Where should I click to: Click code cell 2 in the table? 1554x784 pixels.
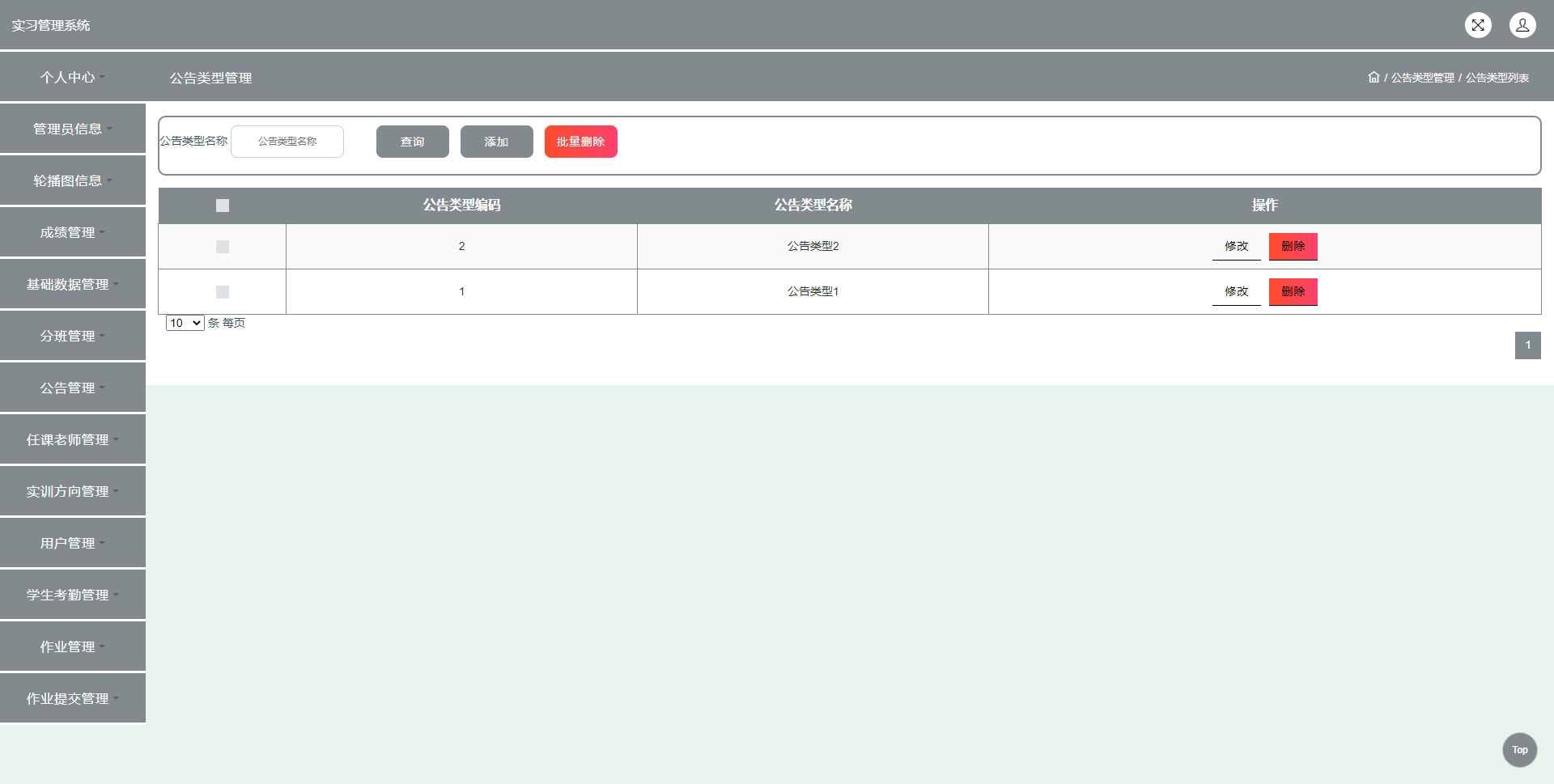(462, 247)
